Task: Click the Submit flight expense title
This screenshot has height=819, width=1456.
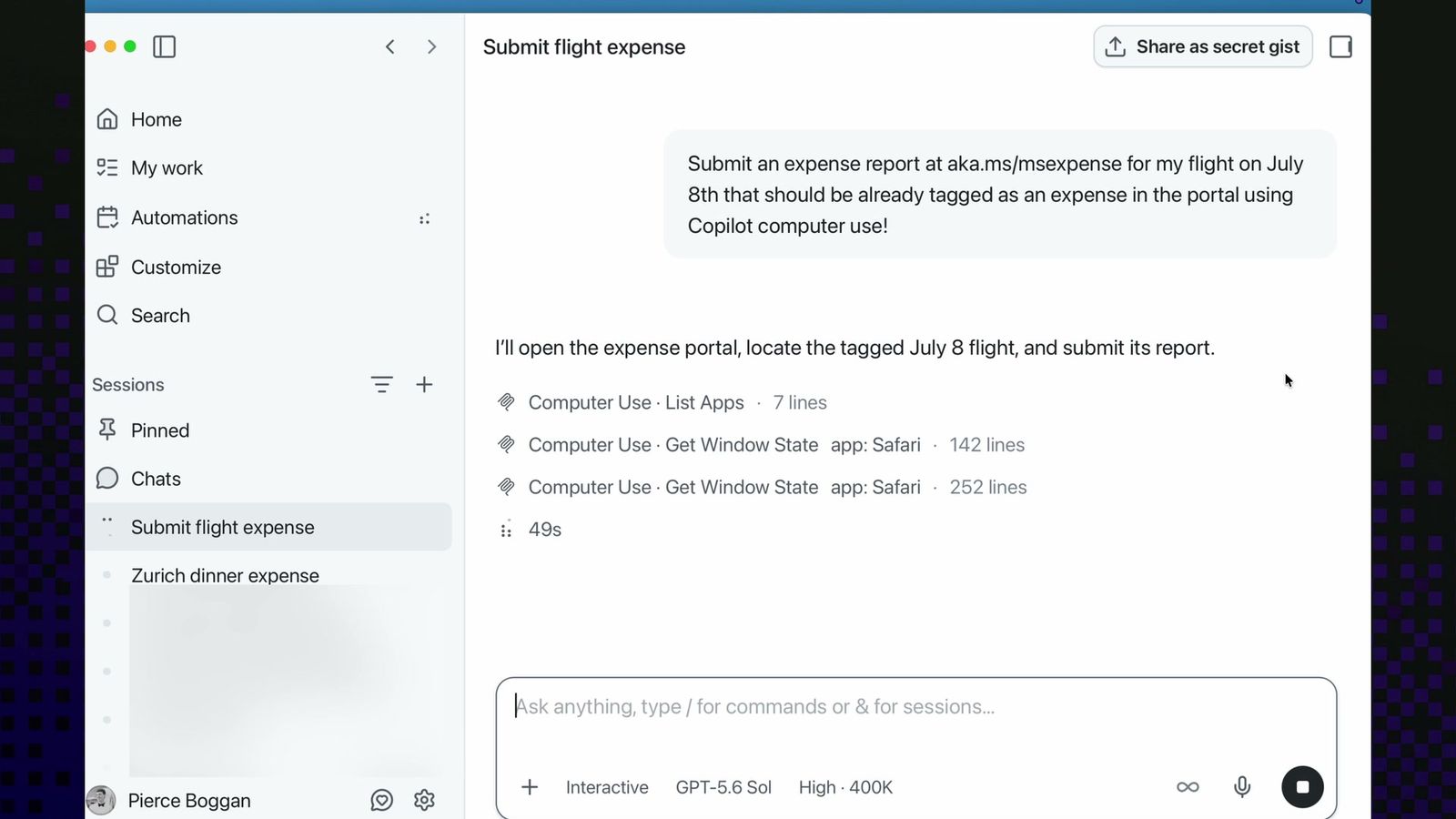Action: (x=584, y=47)
